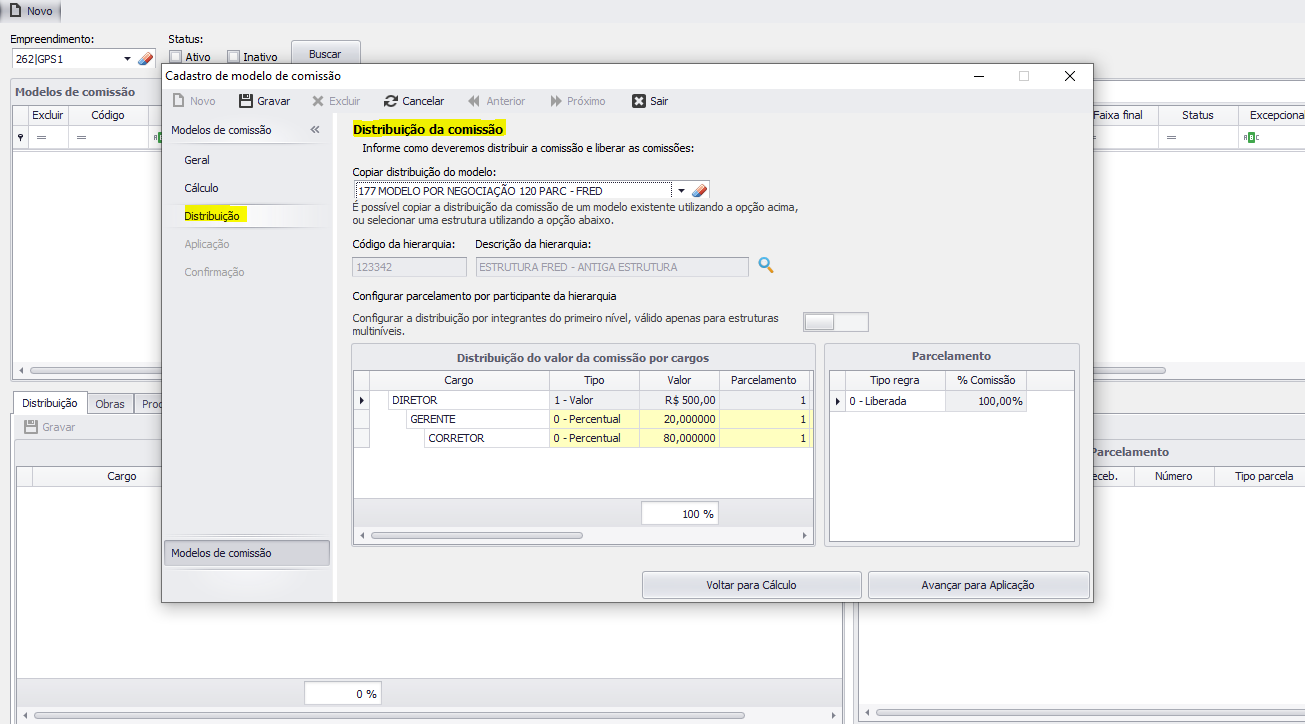
Task: Open Copiar distribuição do modelo dropdown
Action: coord(681,190)
